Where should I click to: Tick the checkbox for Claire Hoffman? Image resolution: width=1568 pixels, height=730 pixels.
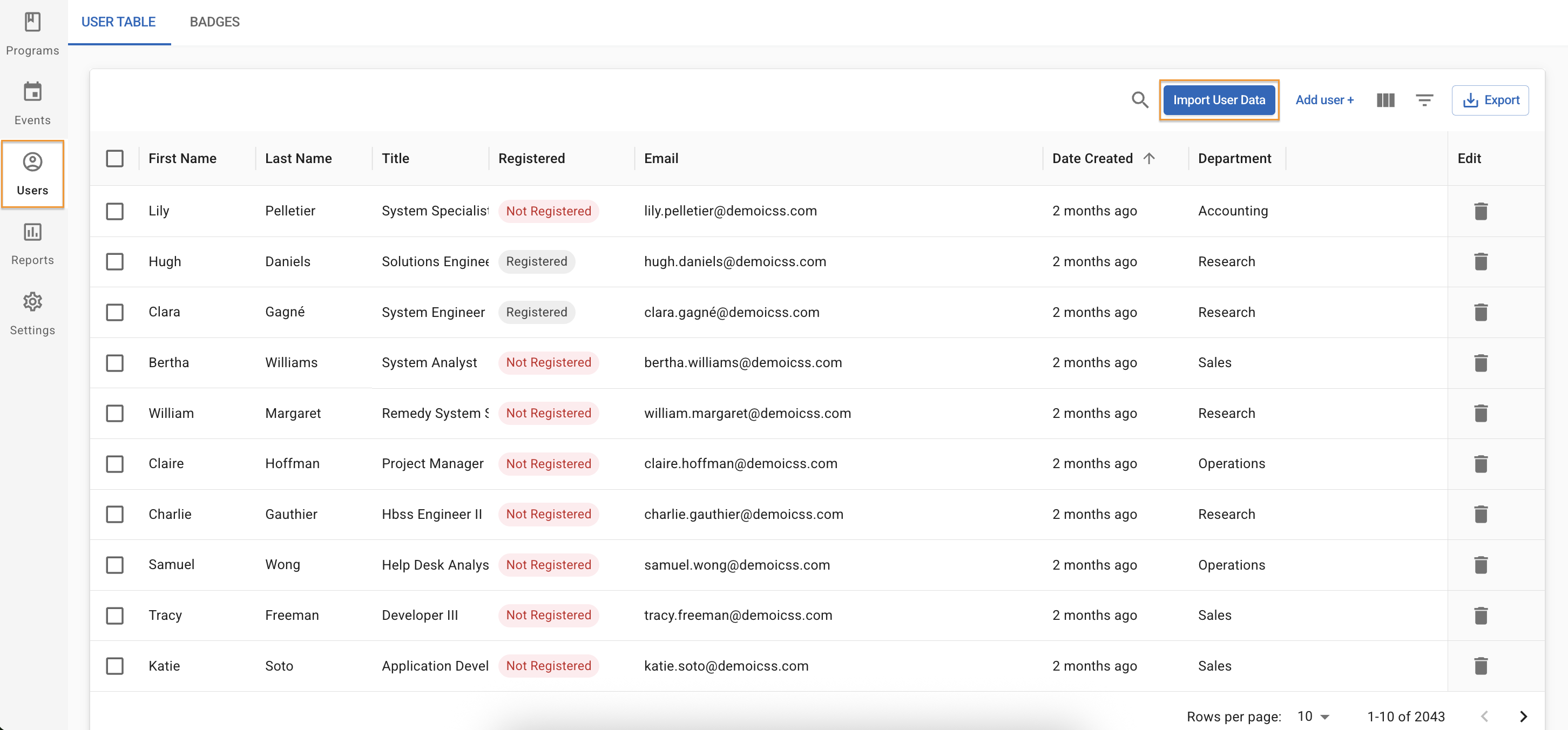(114, 464)
